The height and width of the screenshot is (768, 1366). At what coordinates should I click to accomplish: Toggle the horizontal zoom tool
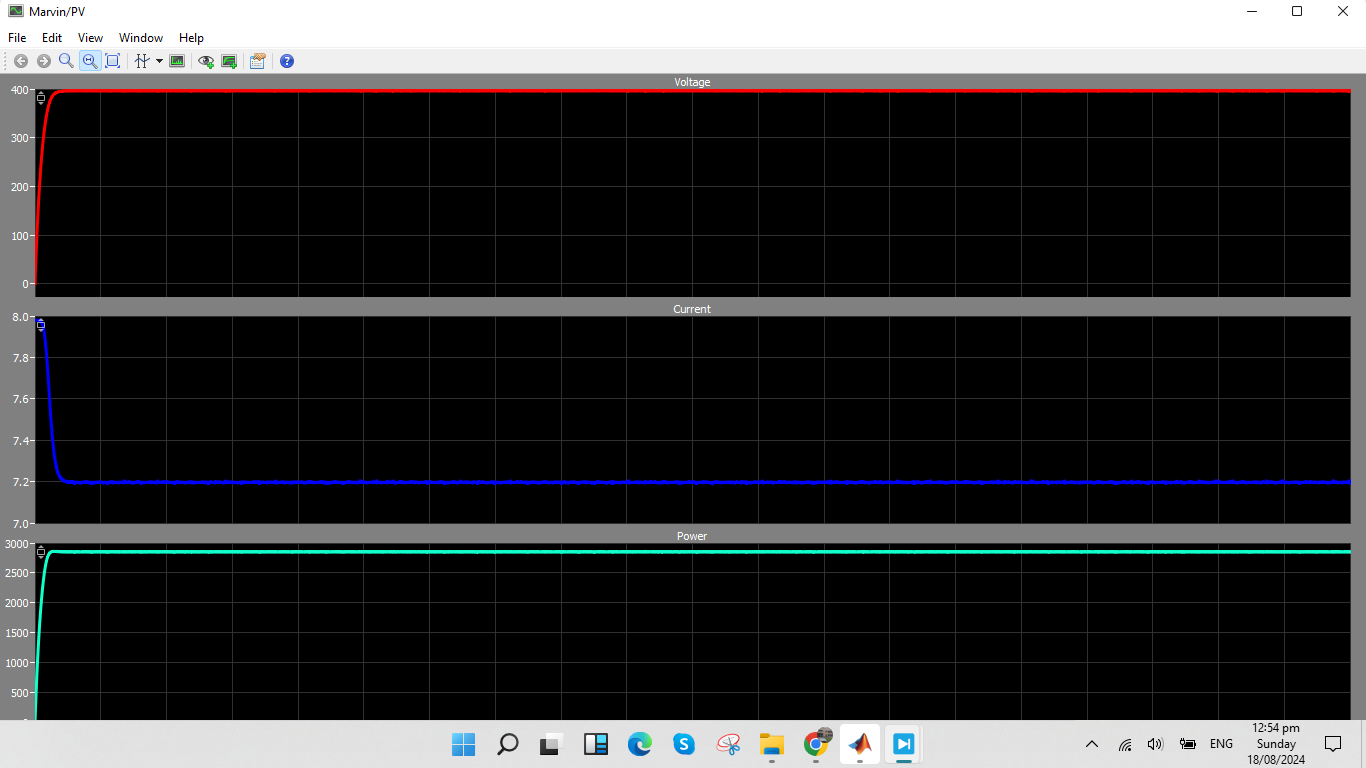pos(89,61)
